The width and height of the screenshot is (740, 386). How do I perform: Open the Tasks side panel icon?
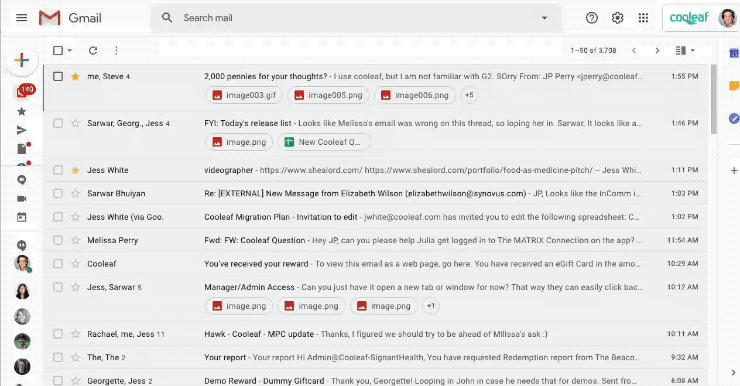[x=734, y=118]
